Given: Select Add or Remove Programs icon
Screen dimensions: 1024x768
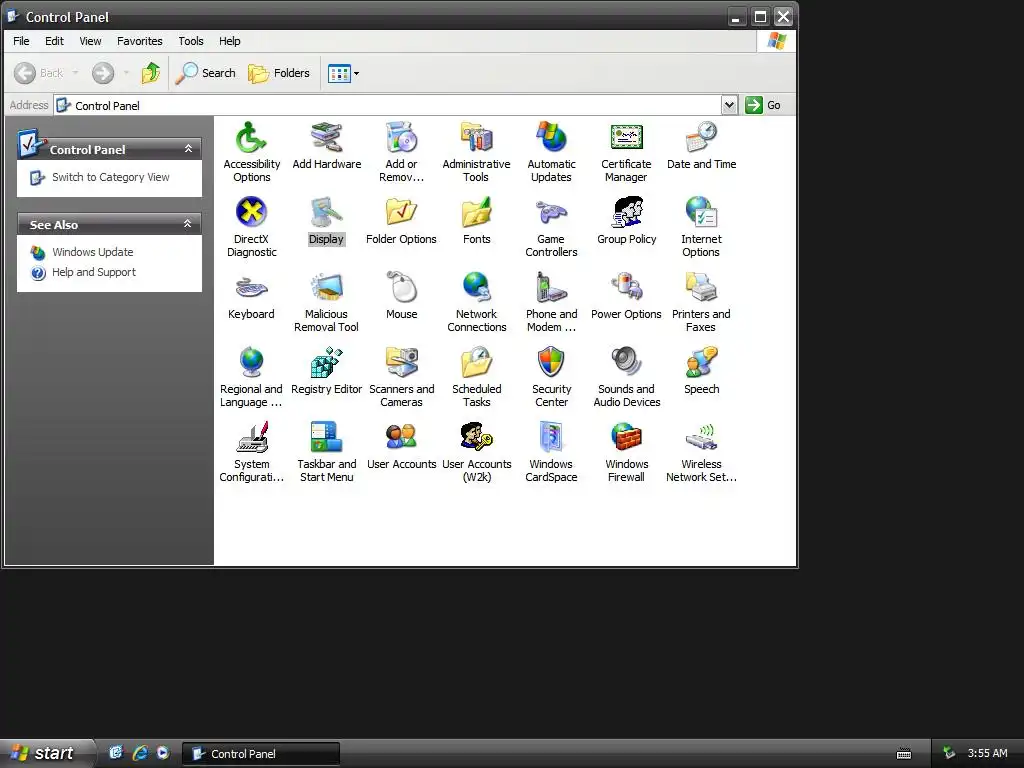Looking at the screenshot, I should tap(402, 138).
